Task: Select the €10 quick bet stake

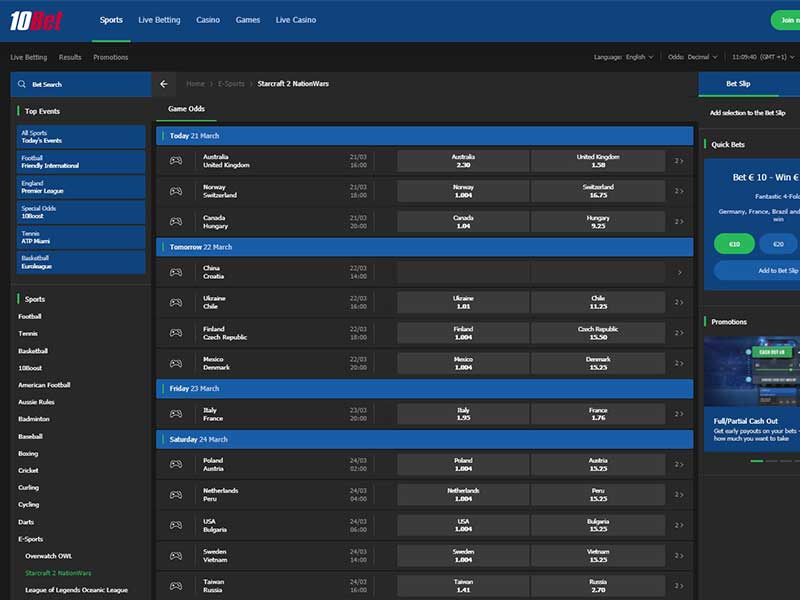Action: [734, 244]
